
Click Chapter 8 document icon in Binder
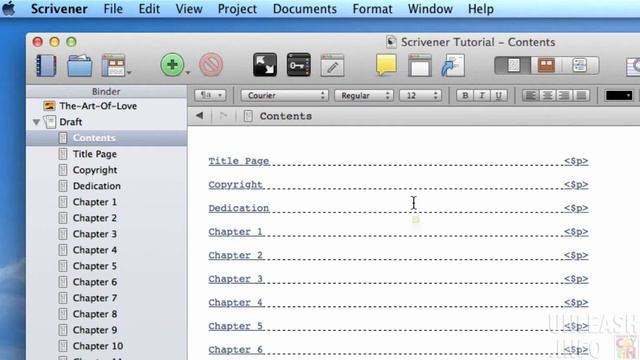point(62,314)
